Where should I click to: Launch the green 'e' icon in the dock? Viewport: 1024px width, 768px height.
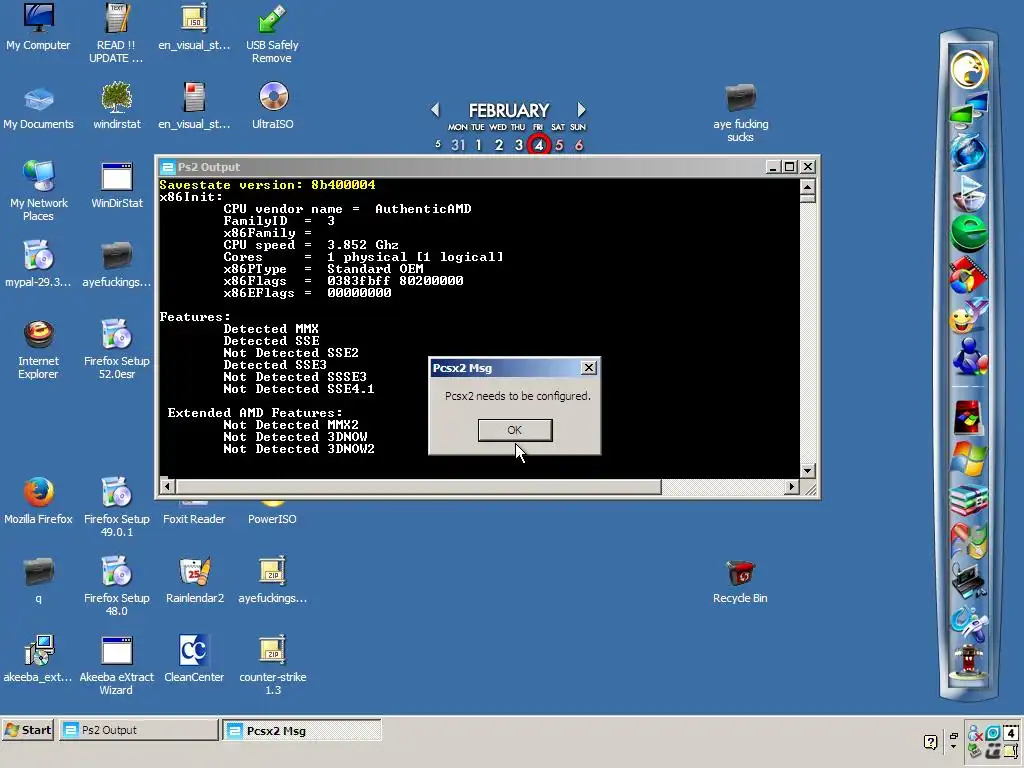pyautogui.click(x=968, y=233)
